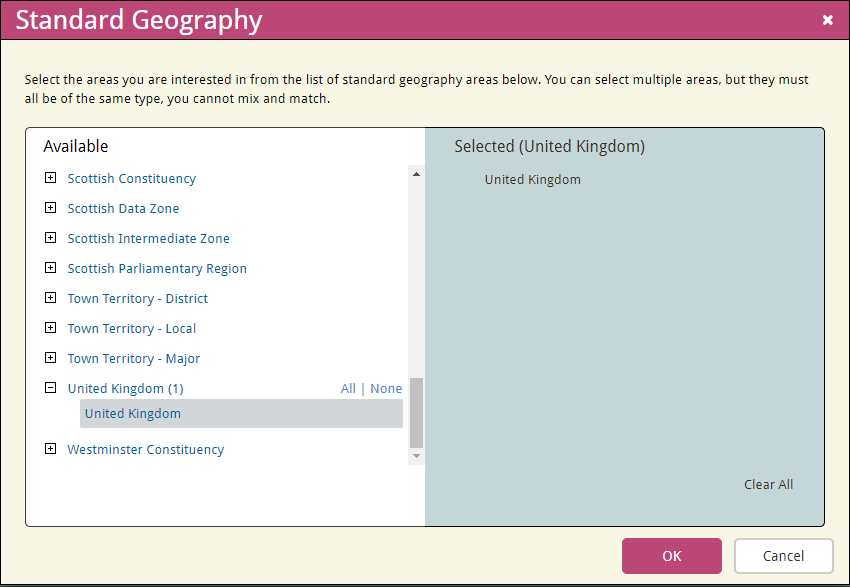Screen dimensions: 850x587
Task: Collapse the United Kingdom minus icon
Action: (50, 388)
